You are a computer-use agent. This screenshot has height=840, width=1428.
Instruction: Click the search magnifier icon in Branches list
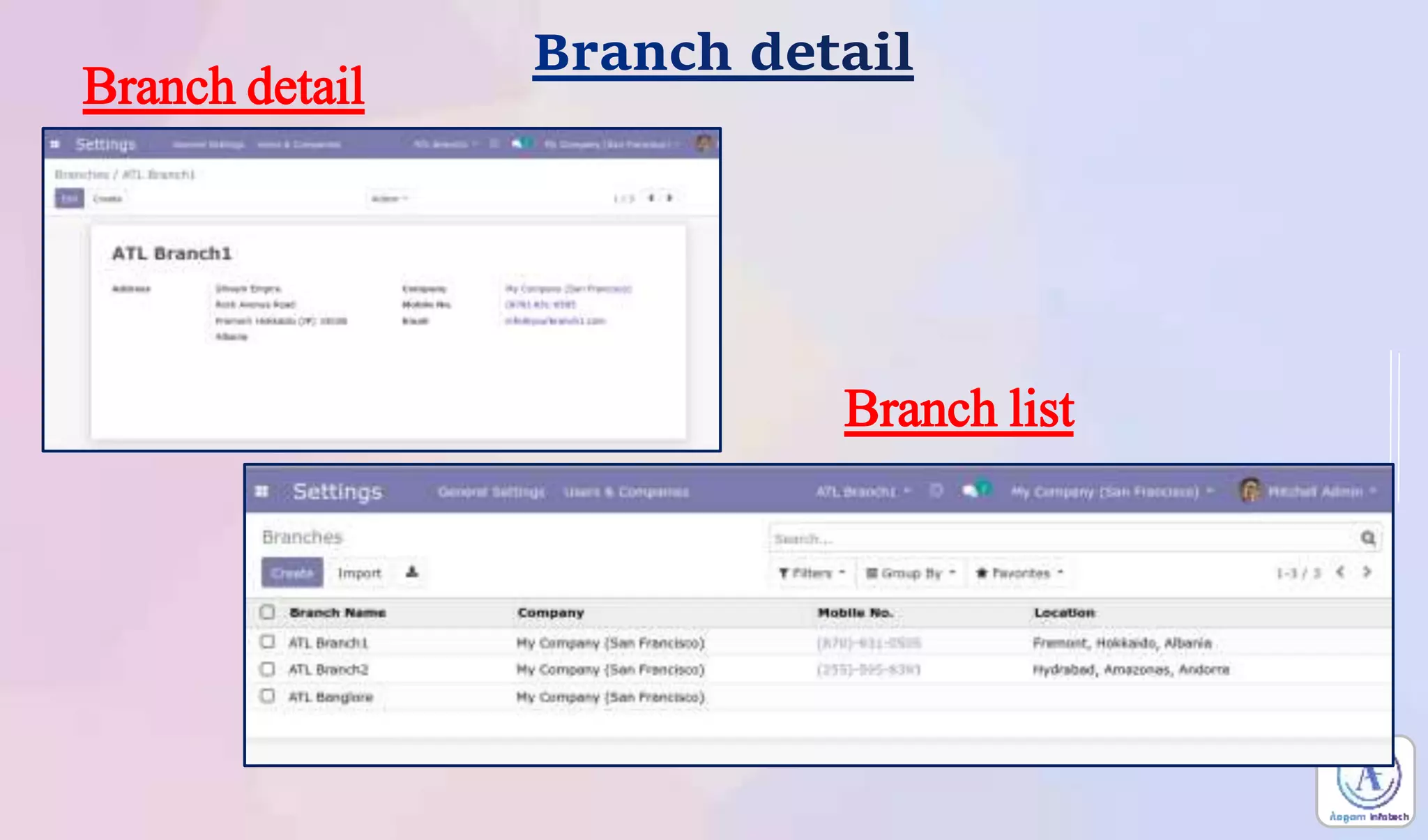point(1368,537)
